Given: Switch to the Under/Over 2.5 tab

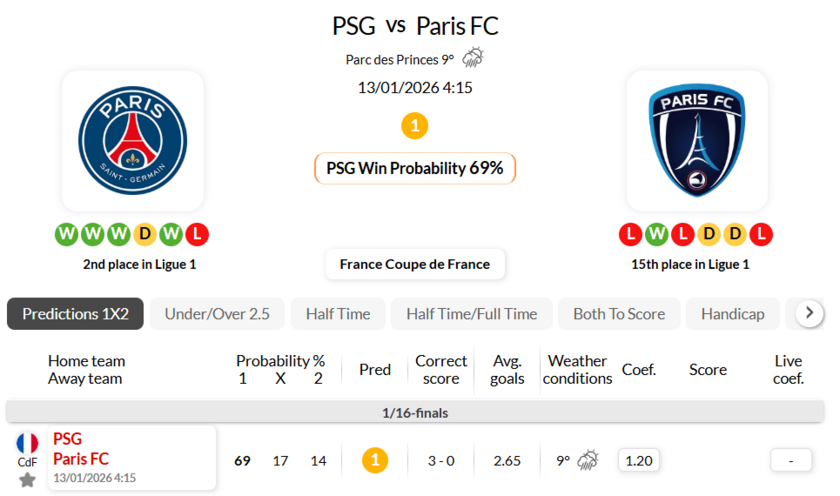Looking at the screenshot, I should (x=217, y=314).
